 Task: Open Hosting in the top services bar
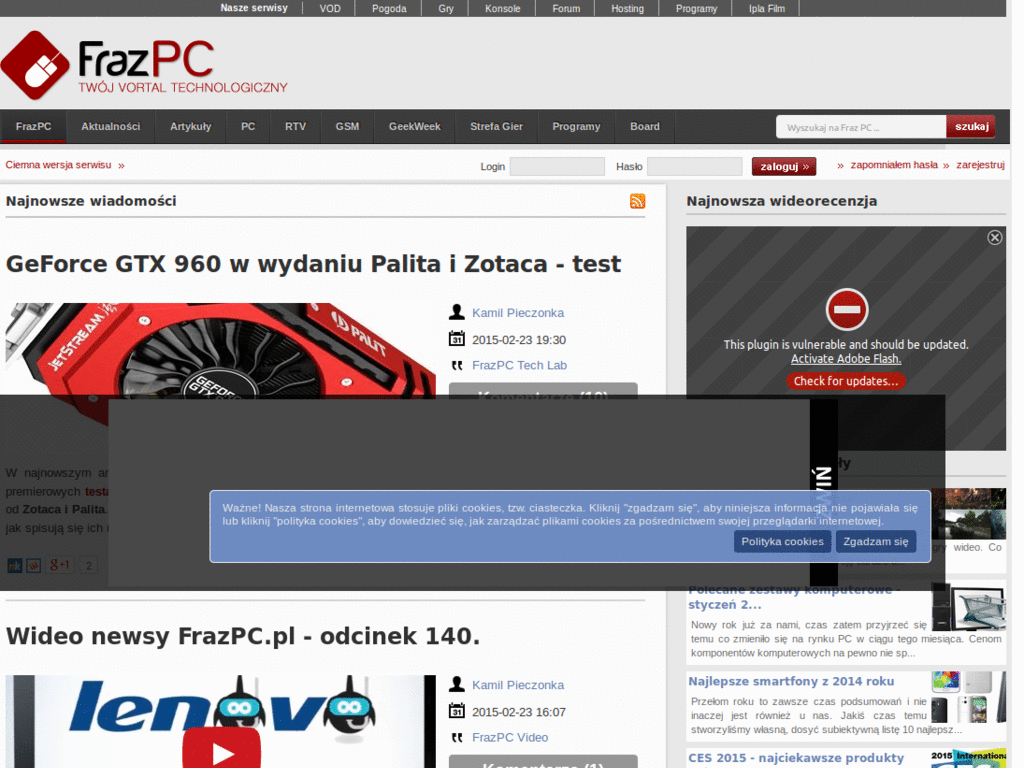tap(628, 8)
